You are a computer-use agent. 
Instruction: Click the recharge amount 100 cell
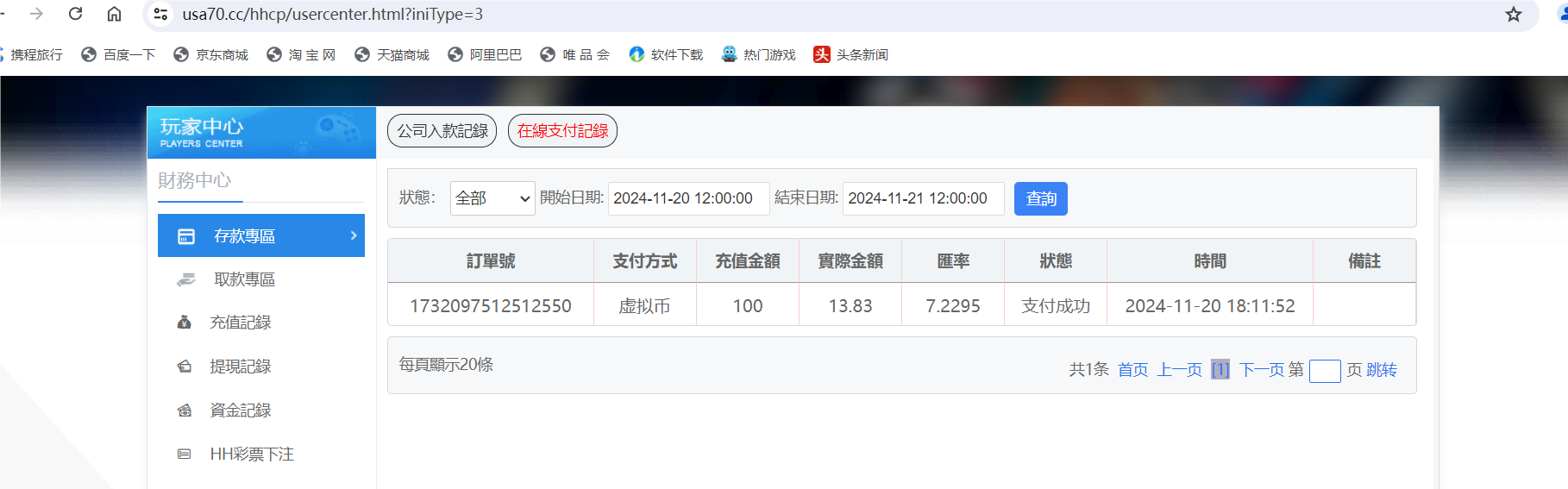tap(748, 306)
